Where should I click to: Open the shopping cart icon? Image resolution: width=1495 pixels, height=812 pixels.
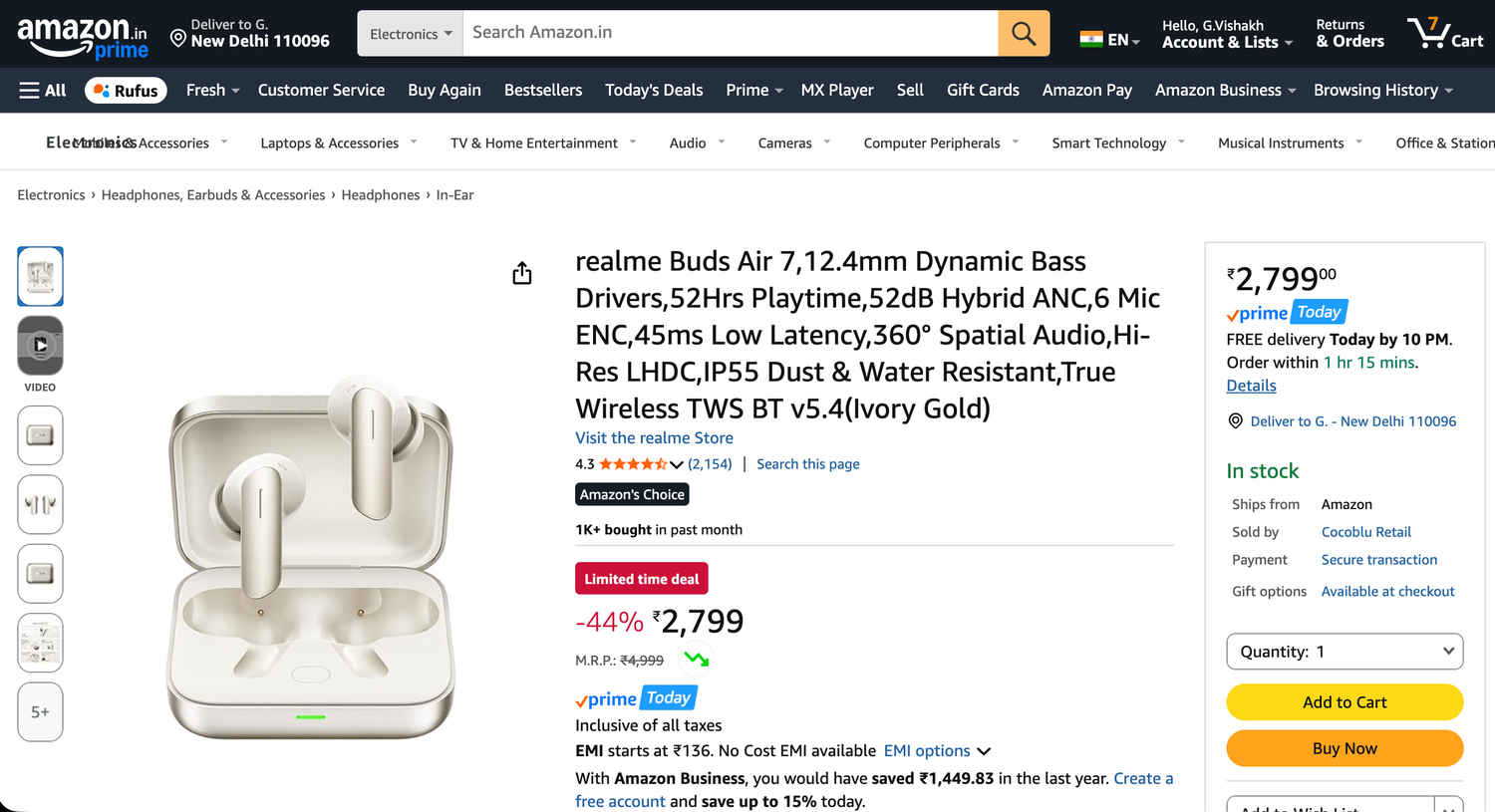point(1444,33)
